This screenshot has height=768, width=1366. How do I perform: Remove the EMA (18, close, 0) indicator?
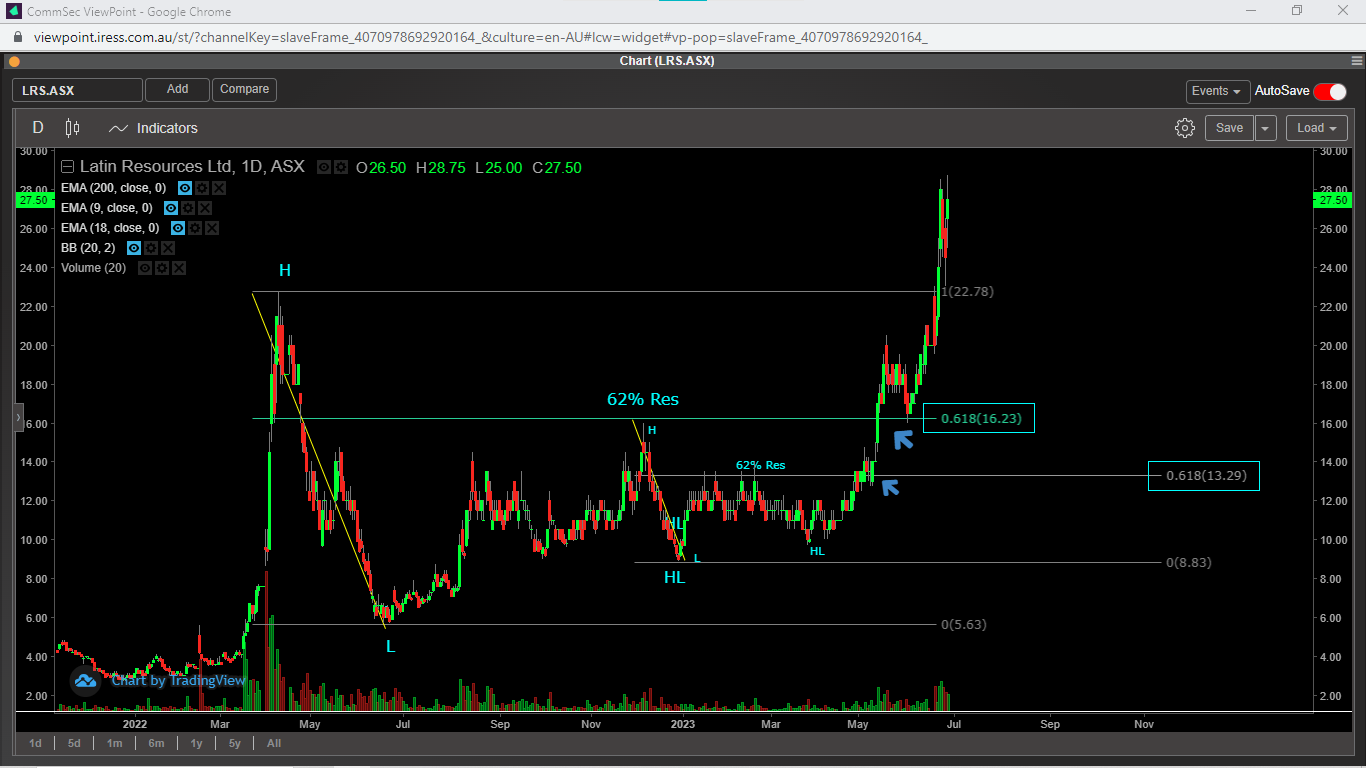tap(212, 228)
